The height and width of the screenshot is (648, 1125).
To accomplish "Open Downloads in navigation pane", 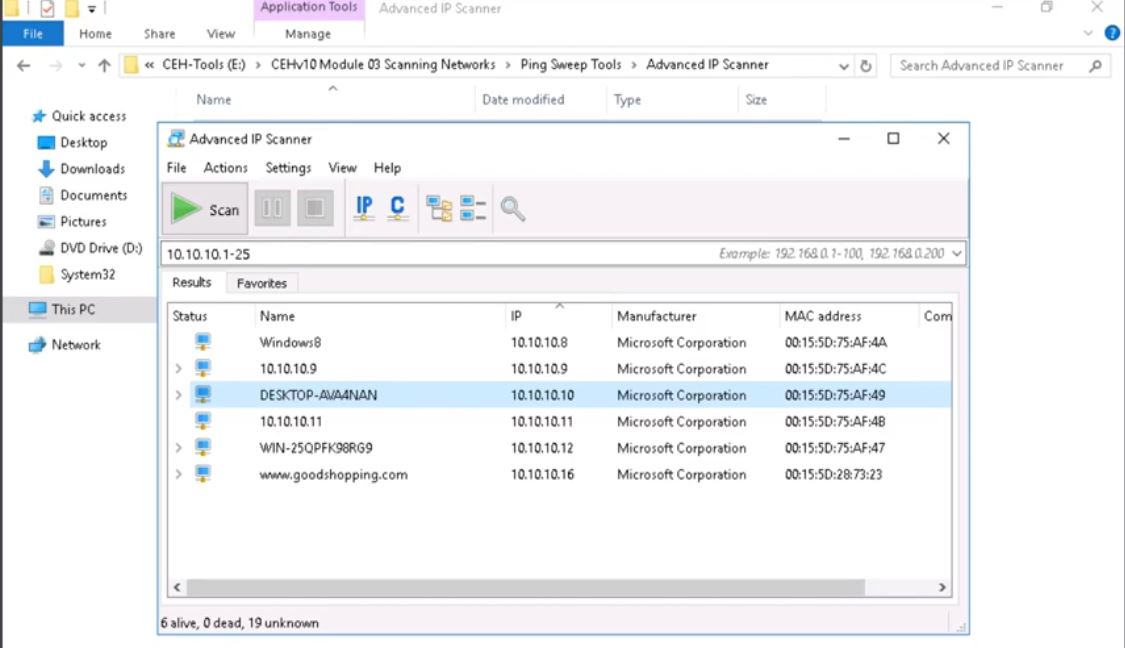I will [x=93, y=169].
